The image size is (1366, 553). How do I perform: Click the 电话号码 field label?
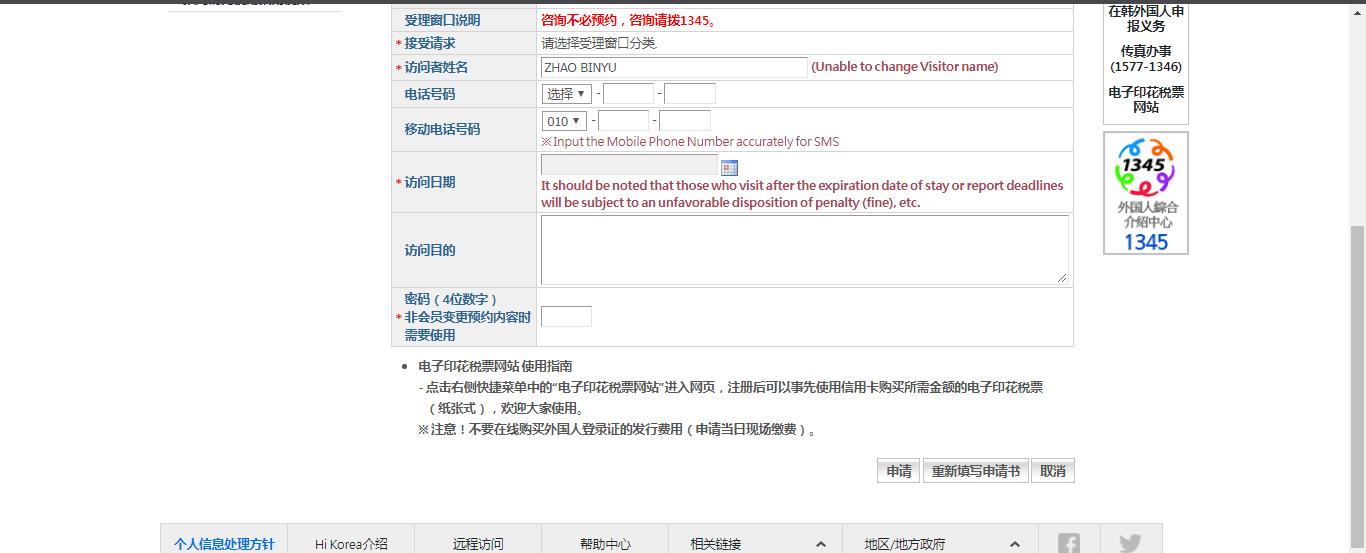click(x=430, y=94)
